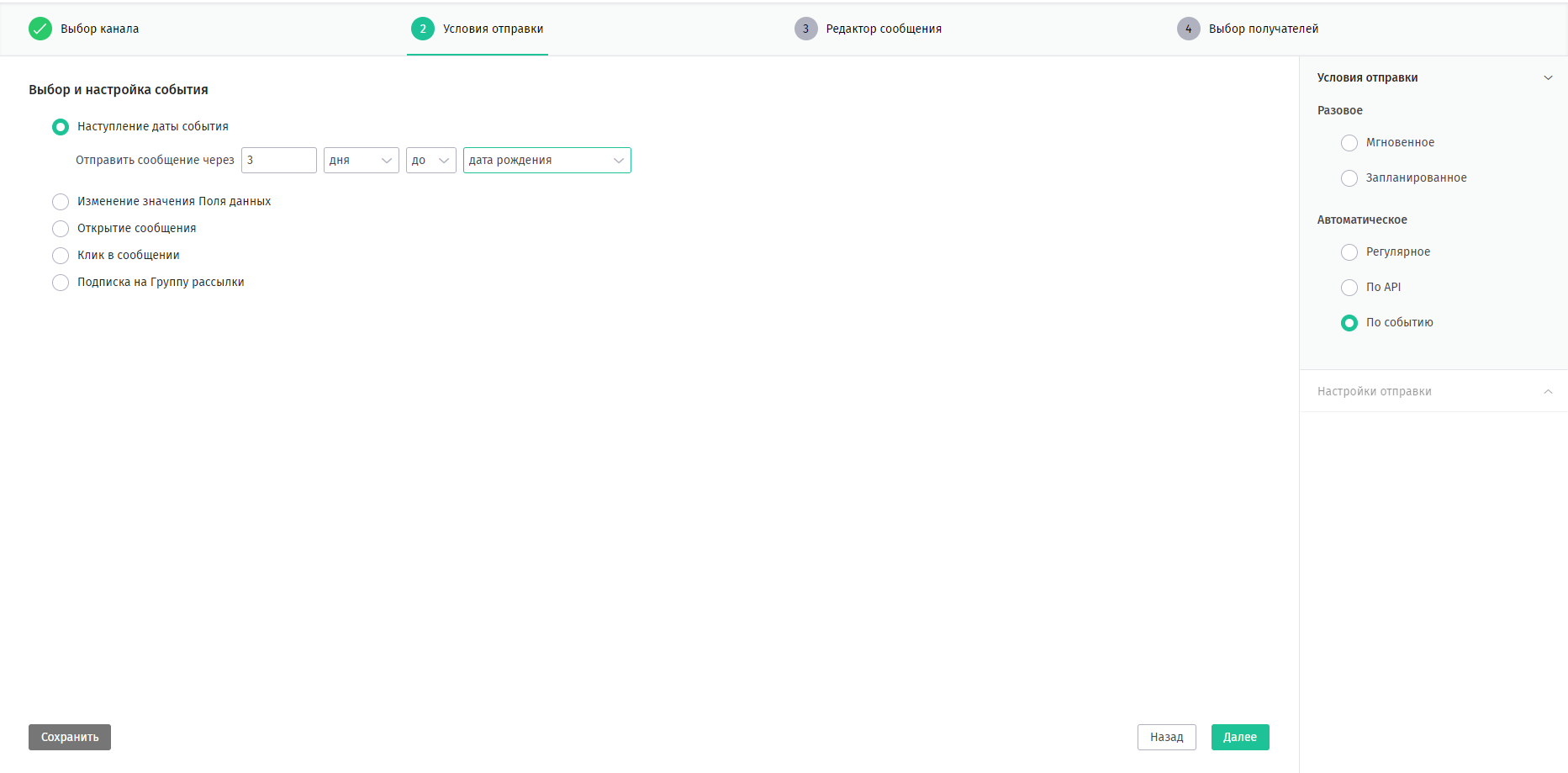The height and width of the screenshot is (773, 1568).
Task: Choose Регулярное automatic sending
Action: pyautogui.click(x=1349, y=252)
